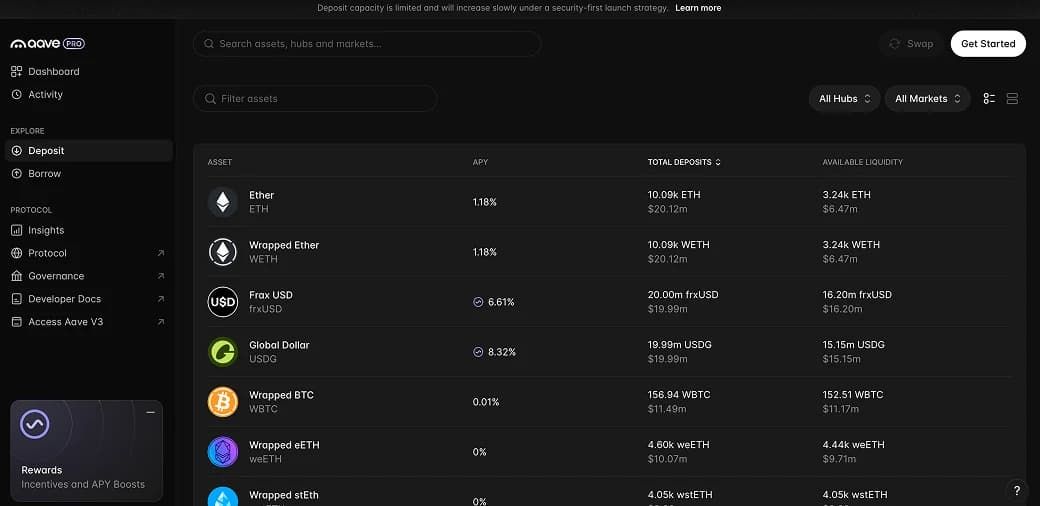This screenshot has width=1040, height=506.
Task: Click 20.00m frxUSD total deposits value
Action: click(682, 294)
